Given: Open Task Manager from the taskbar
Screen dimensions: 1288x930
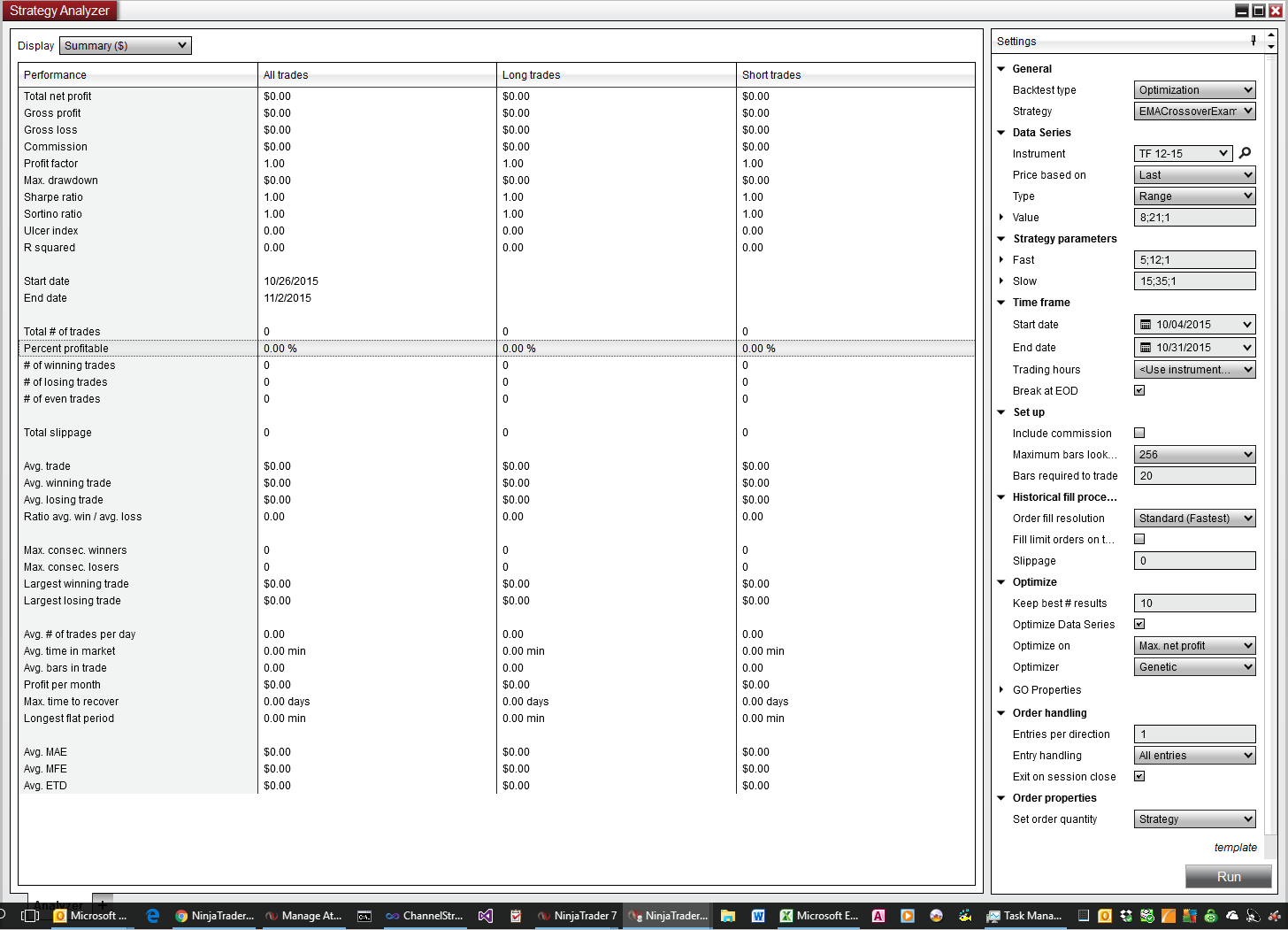Looking at the screenshot, I should point(1024,916).
